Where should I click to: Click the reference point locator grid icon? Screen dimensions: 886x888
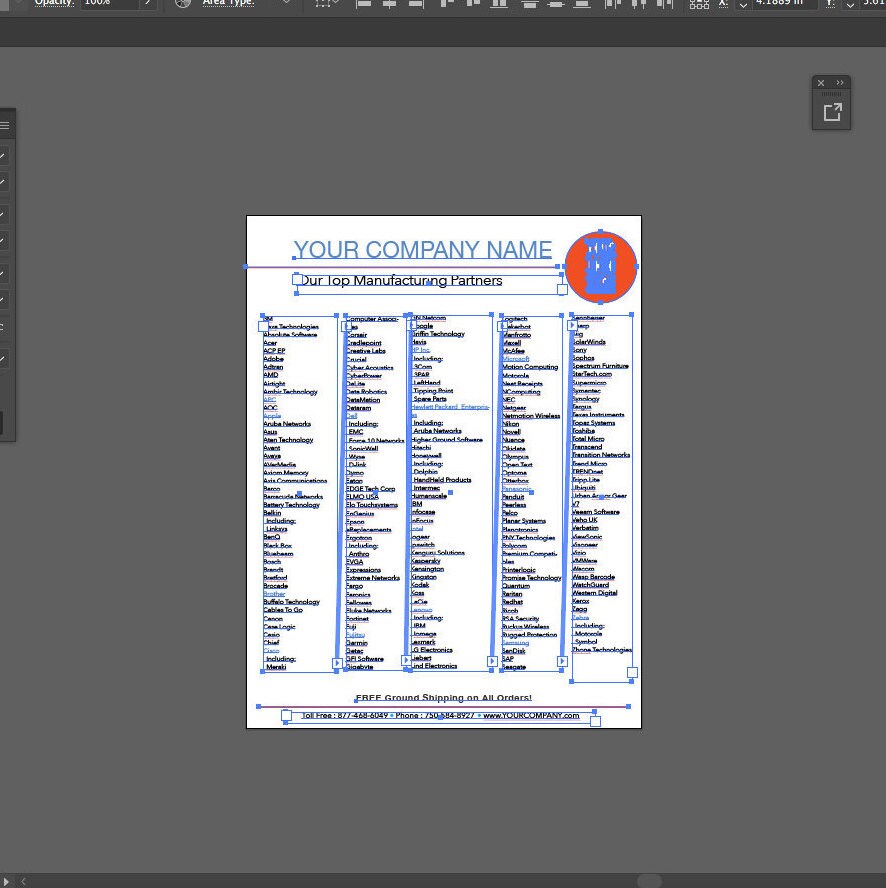click(699, 5)
